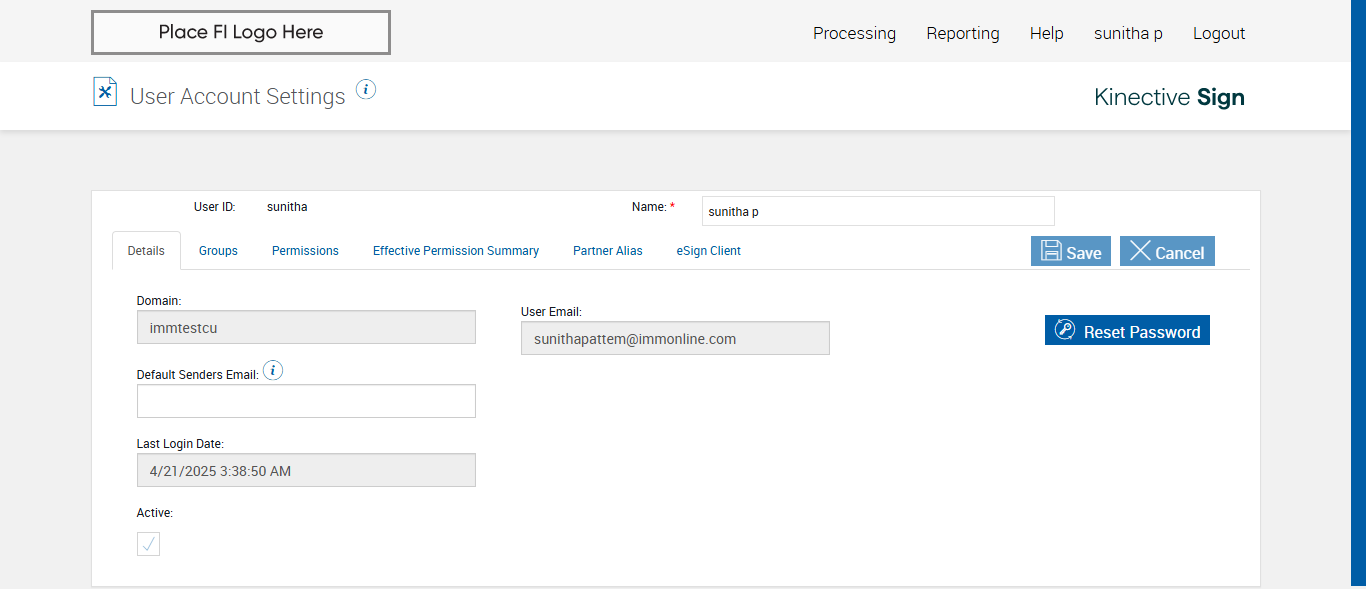Open the Help menu
This screenshot has height=589, width=1366.
pos(1046,34)
